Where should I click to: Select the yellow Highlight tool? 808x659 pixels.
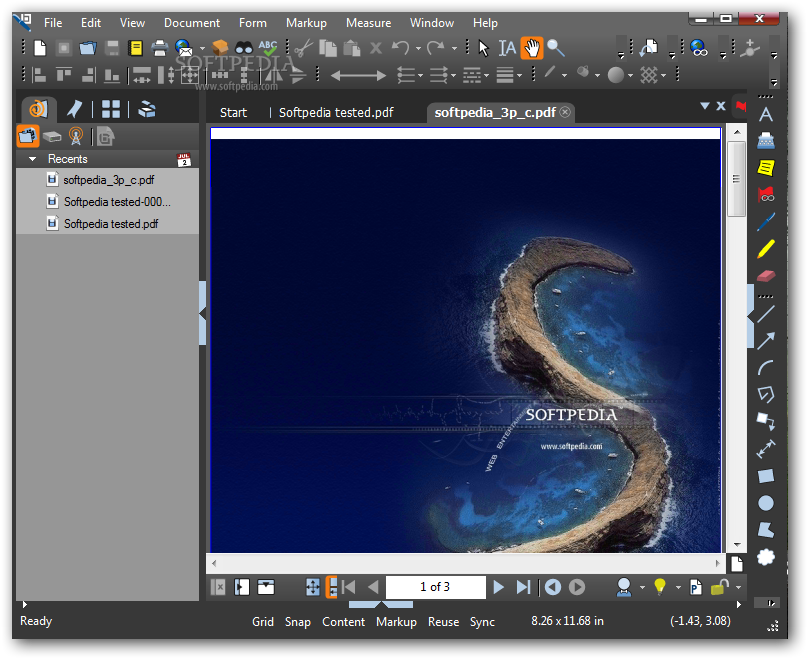(x=766, y=249)
